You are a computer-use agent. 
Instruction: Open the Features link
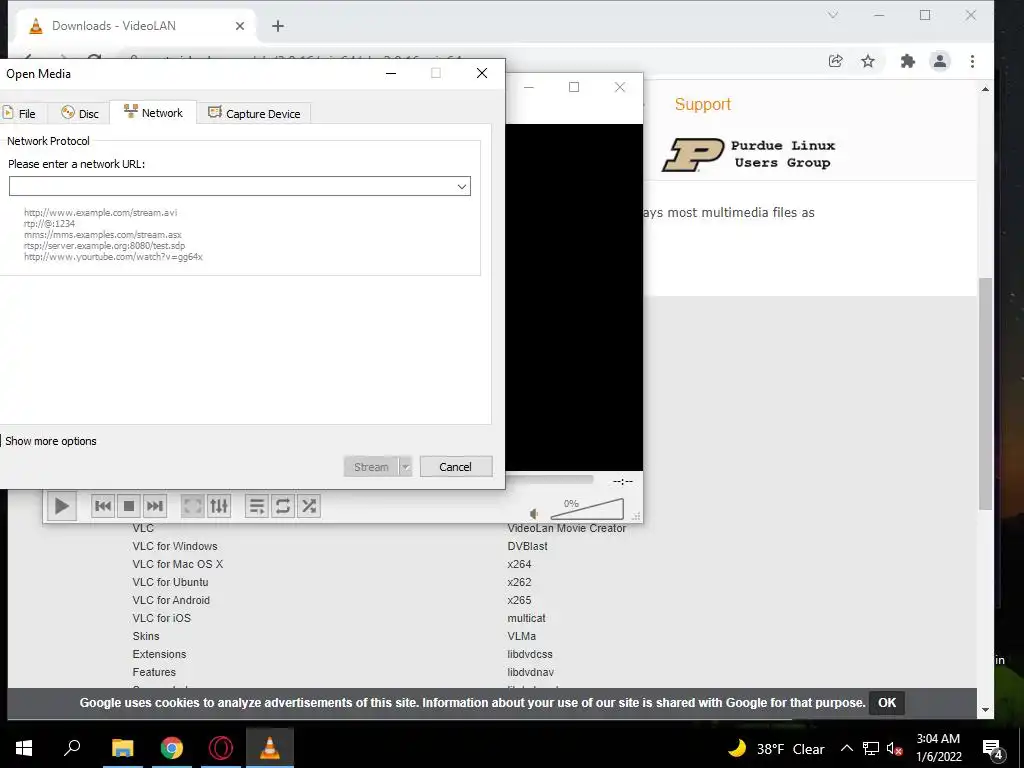(154, 672)
